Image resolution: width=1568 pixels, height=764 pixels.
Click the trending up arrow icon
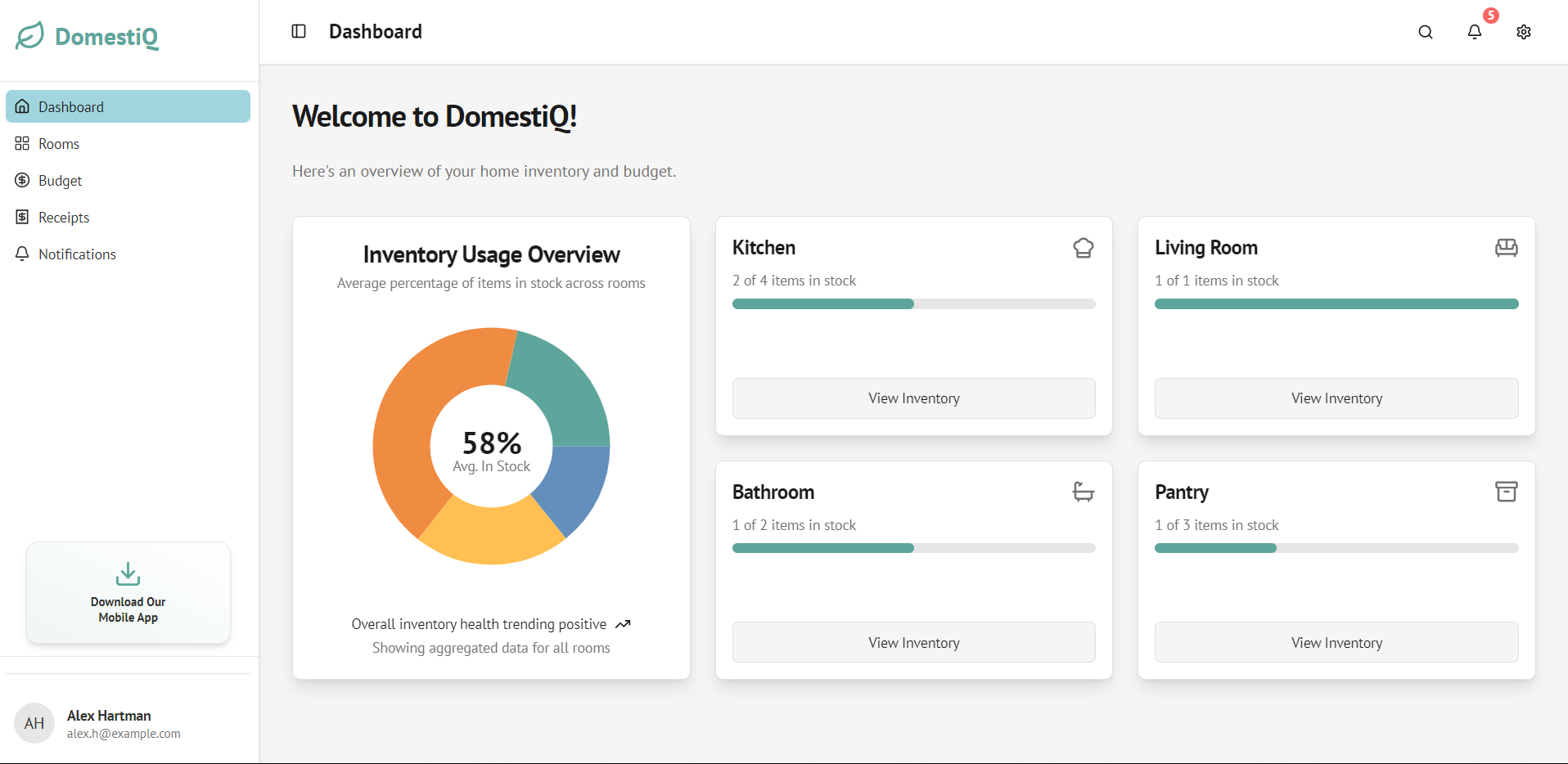point(624,624)
